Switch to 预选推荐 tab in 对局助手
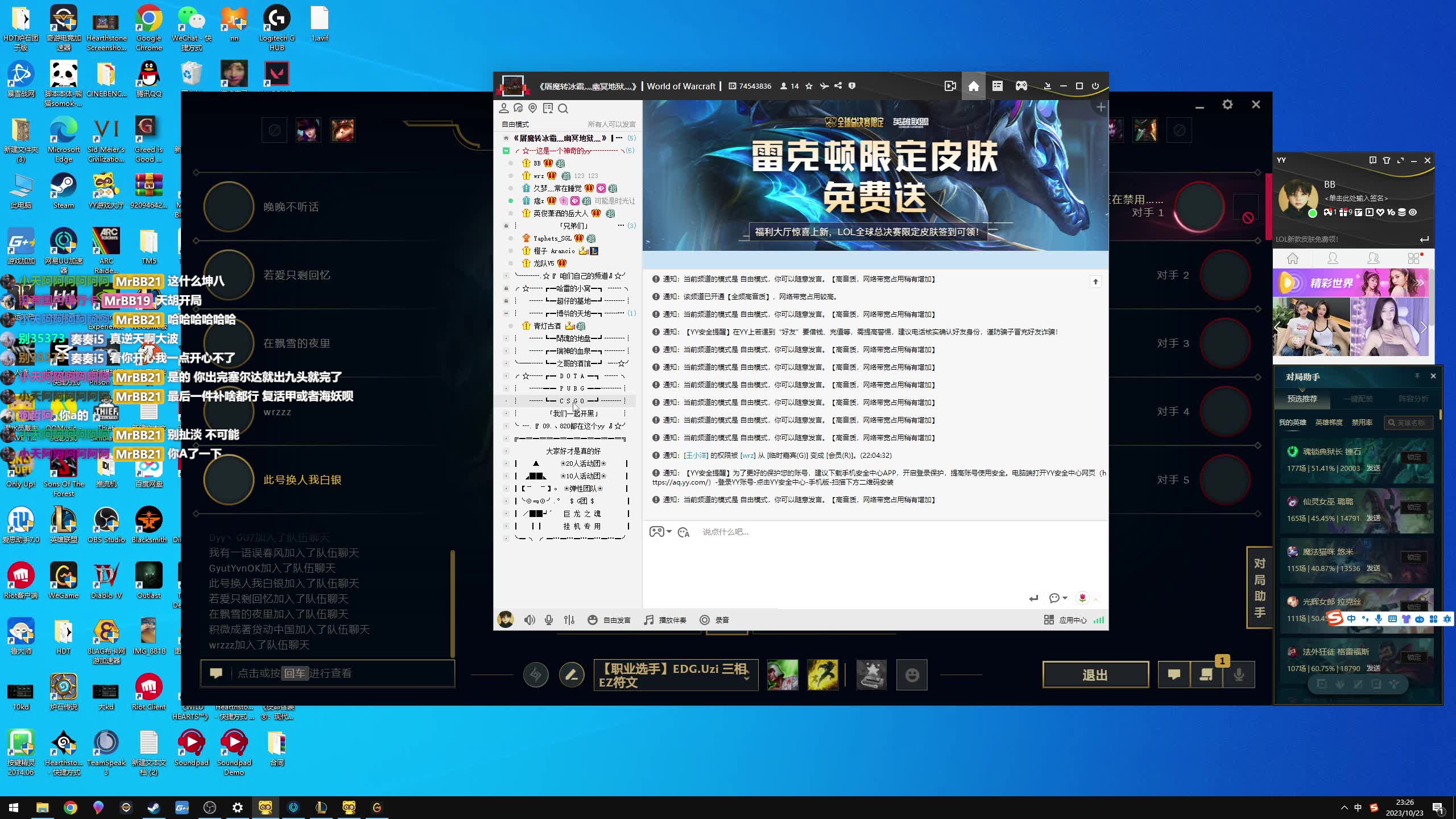 coord(1302,399)
